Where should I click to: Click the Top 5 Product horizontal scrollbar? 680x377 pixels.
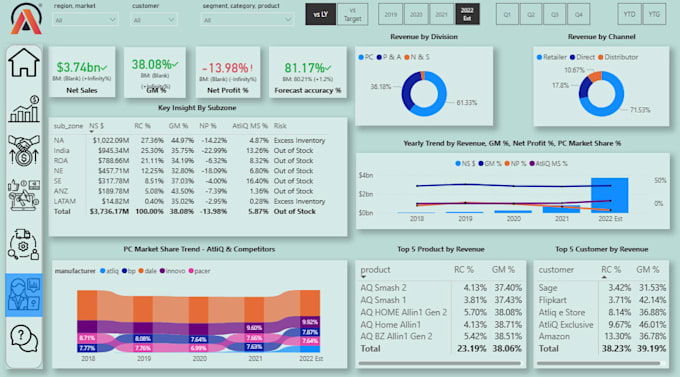[x=440, y=364]
